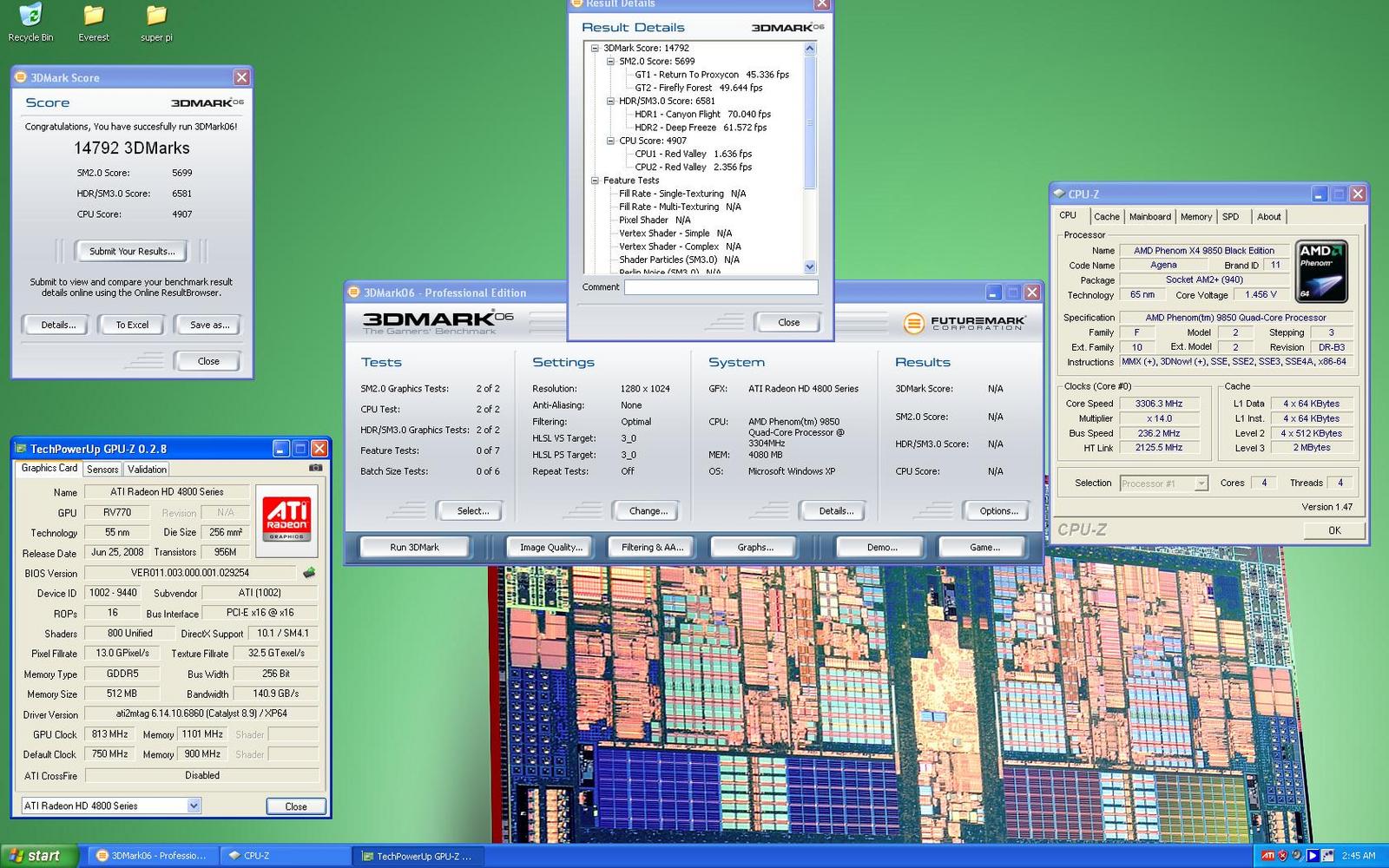The height and width of the screenshot is (868, 1389).
Task: Collapse the HDR/SM3.0 Score 6581 node
Action: point(610,102)
